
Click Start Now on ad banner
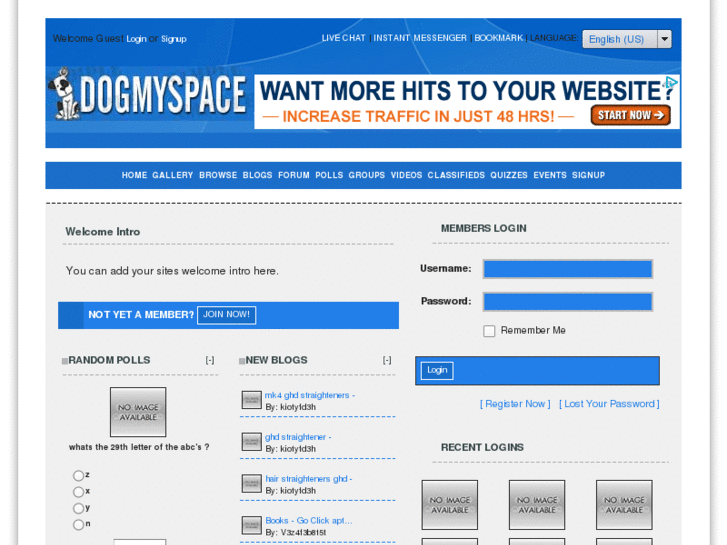(x=631, y=115)
